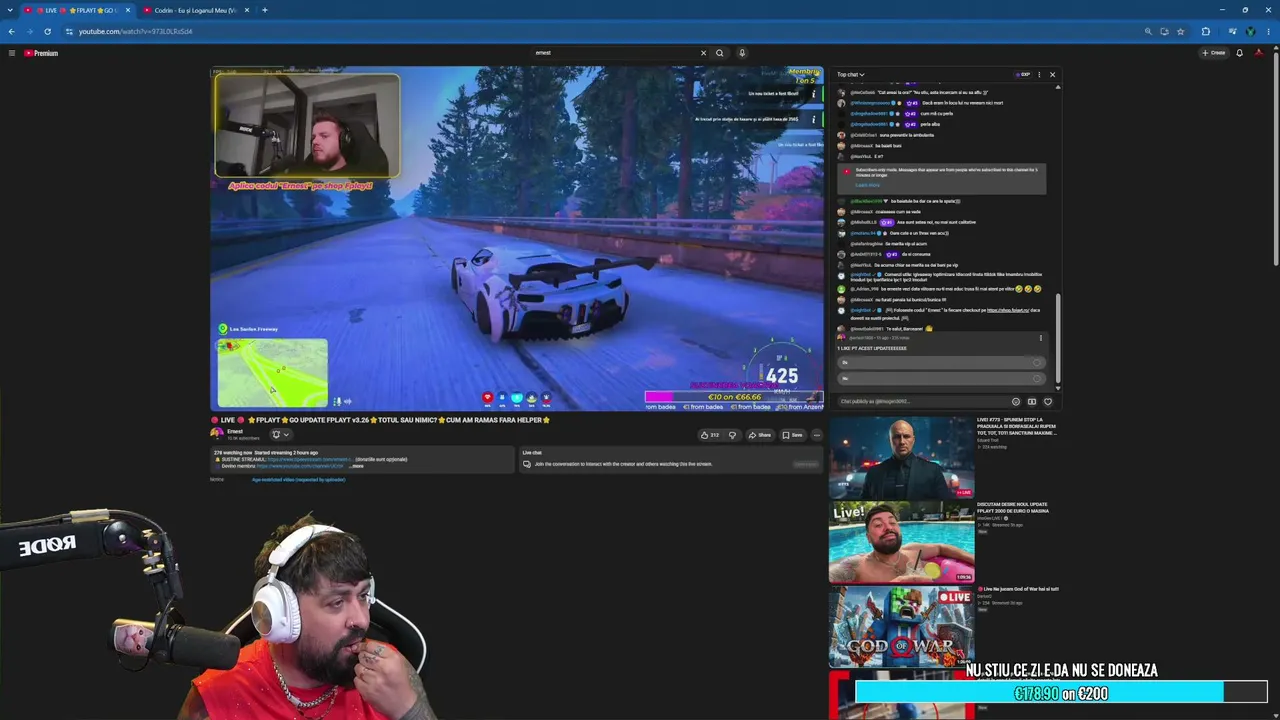Screen dimensions: 1280x720
Task: Close the live chat panel
Action: point(1052,74)
